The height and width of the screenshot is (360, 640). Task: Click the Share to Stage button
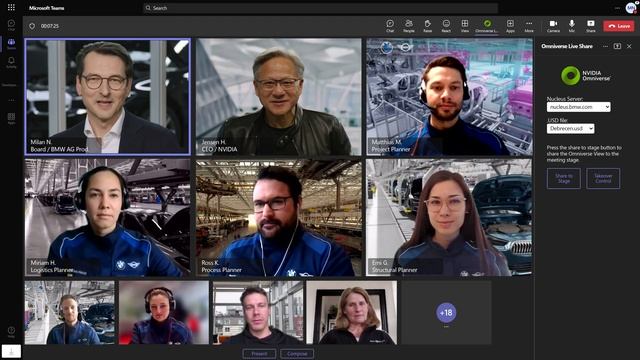click(564, 178)
